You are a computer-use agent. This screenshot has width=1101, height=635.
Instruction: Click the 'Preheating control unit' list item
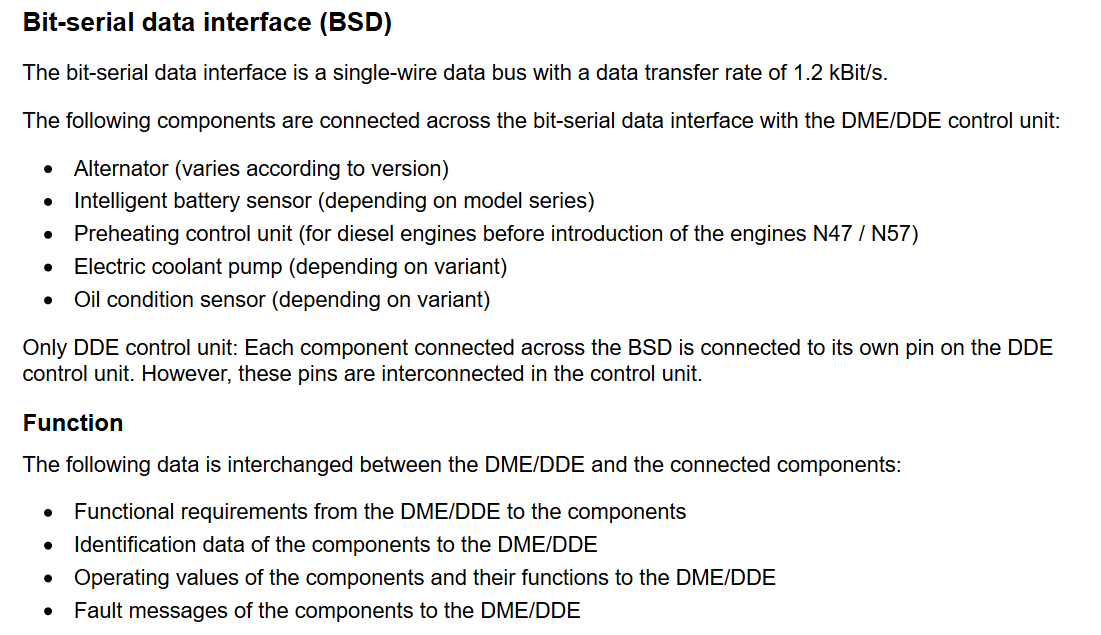(496, 233)
